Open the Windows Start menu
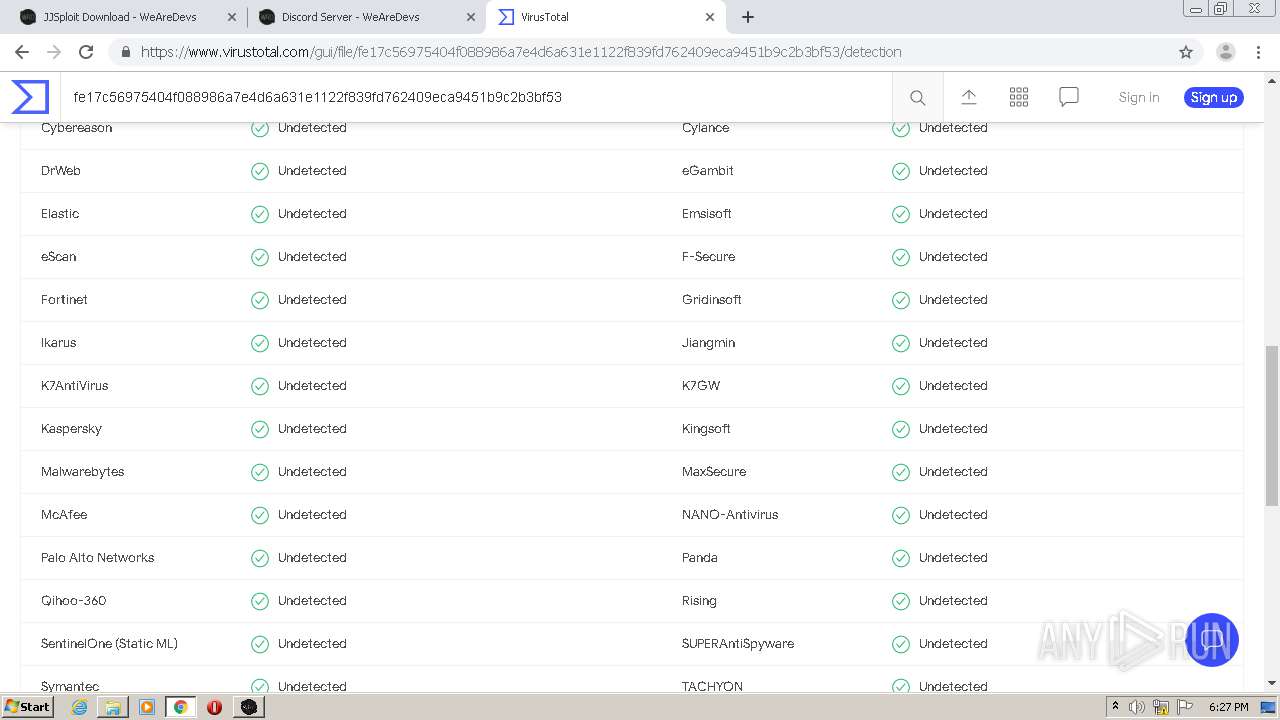 (x=28, y=706)
